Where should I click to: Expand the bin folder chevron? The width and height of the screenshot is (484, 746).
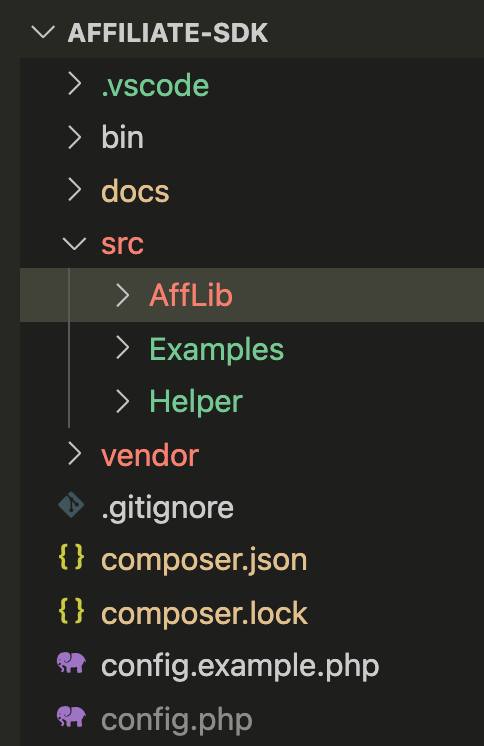[75, 137]
